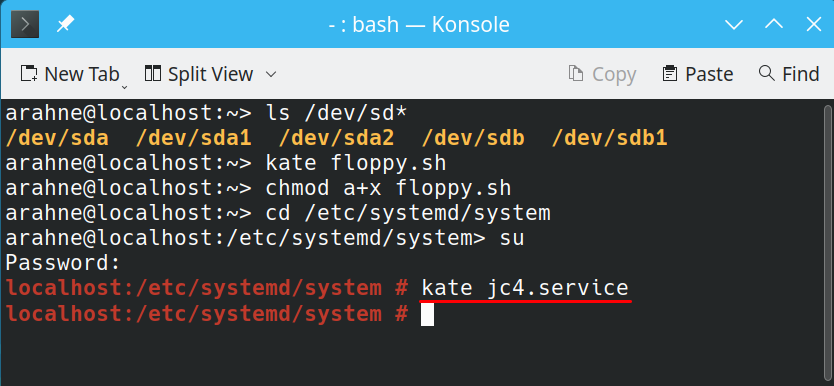Screen dimensions: 834x386
Task: Click the terminal vertical scrollbar
Action: [828, 242]
